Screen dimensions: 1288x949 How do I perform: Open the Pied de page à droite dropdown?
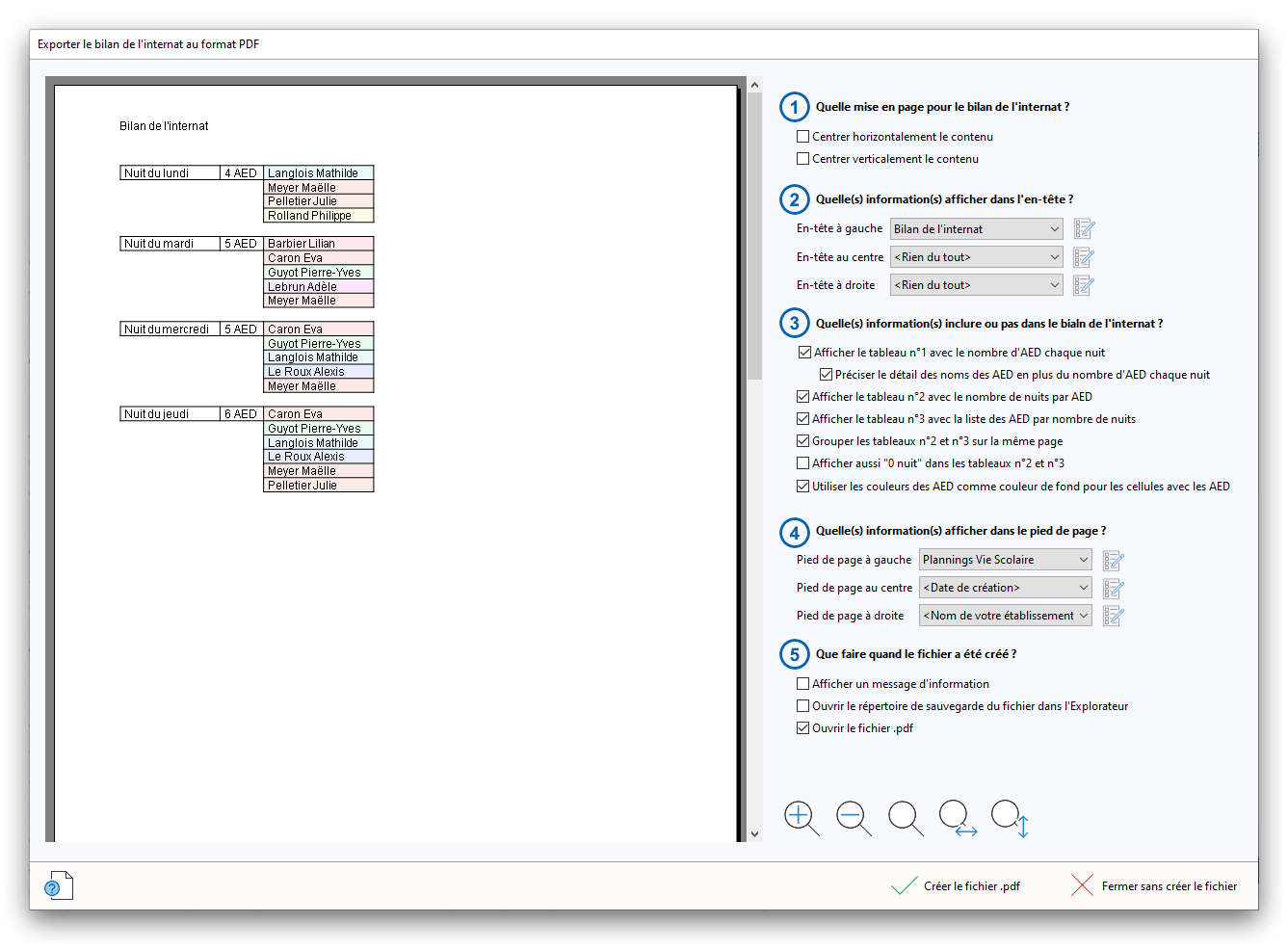click(x=1005, y=616)
